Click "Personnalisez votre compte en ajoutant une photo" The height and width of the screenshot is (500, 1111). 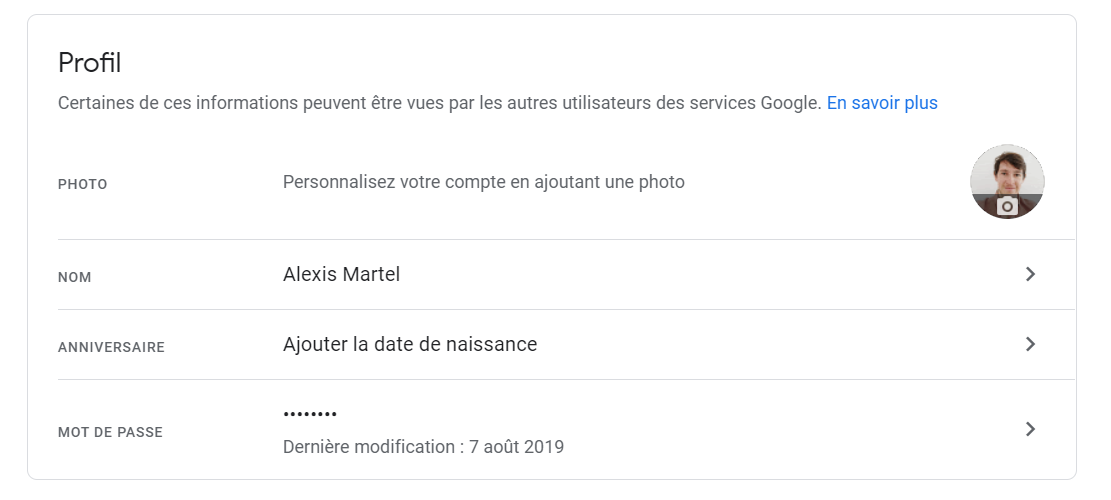coord(484,182)
